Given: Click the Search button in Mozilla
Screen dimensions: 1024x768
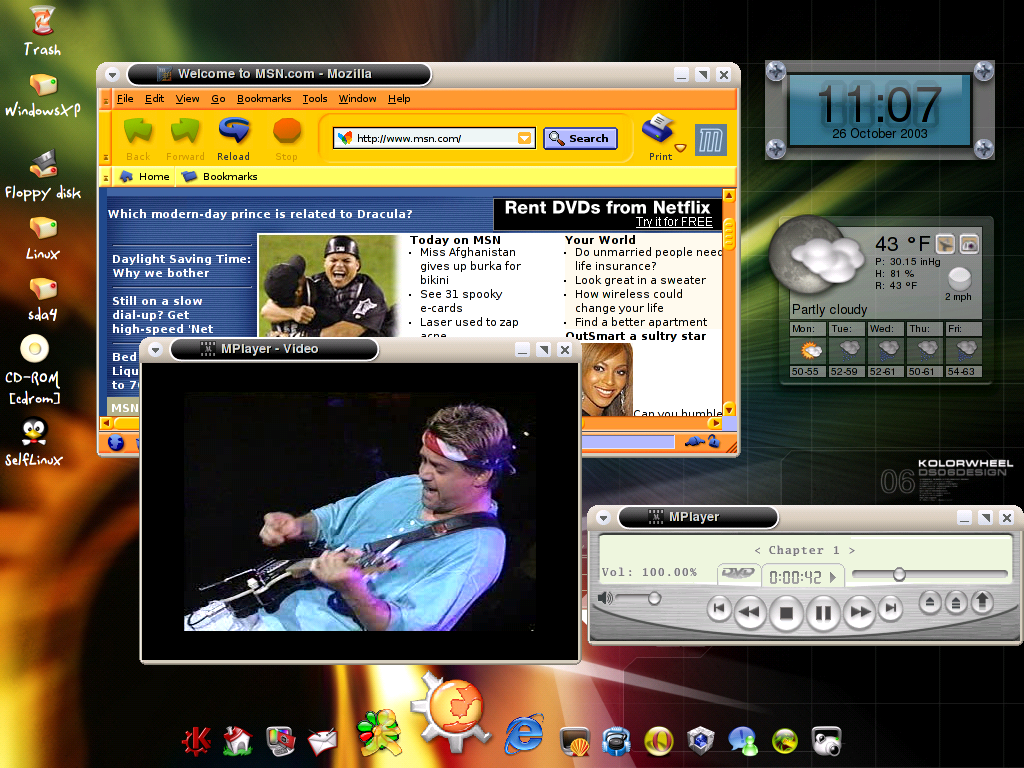Looking at the screenshot, I should 580,138.
